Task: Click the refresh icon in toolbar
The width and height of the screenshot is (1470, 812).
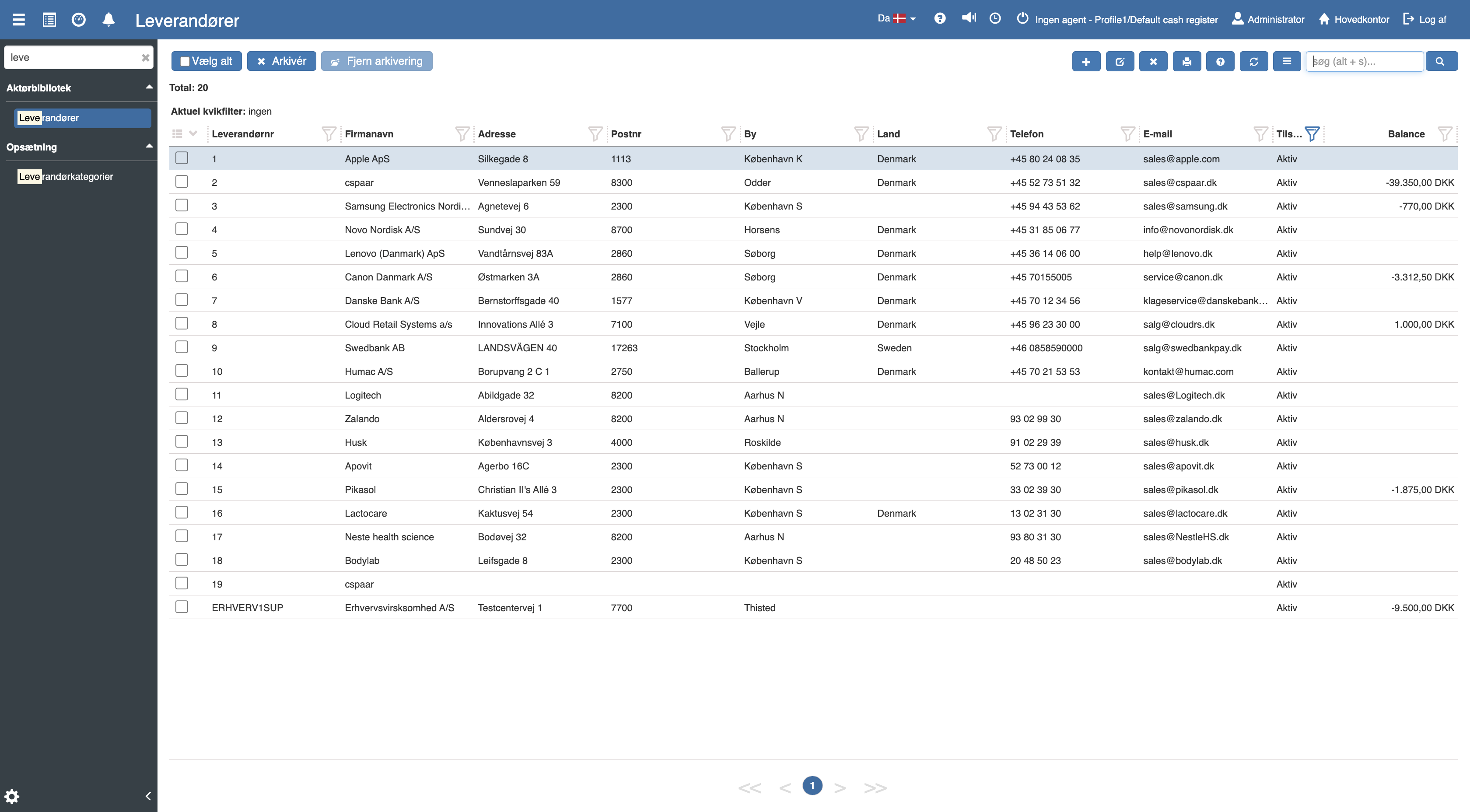Action: pyautogui.click(x=1253, y=62)
